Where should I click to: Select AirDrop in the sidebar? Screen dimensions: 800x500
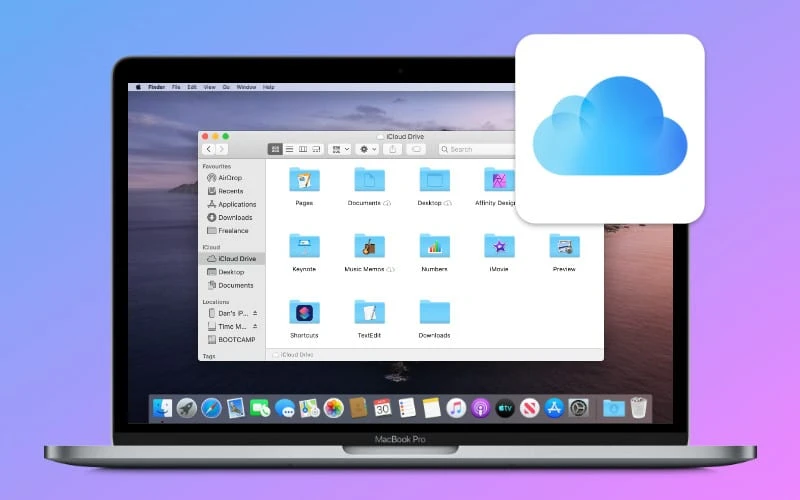tap(230, 178)
